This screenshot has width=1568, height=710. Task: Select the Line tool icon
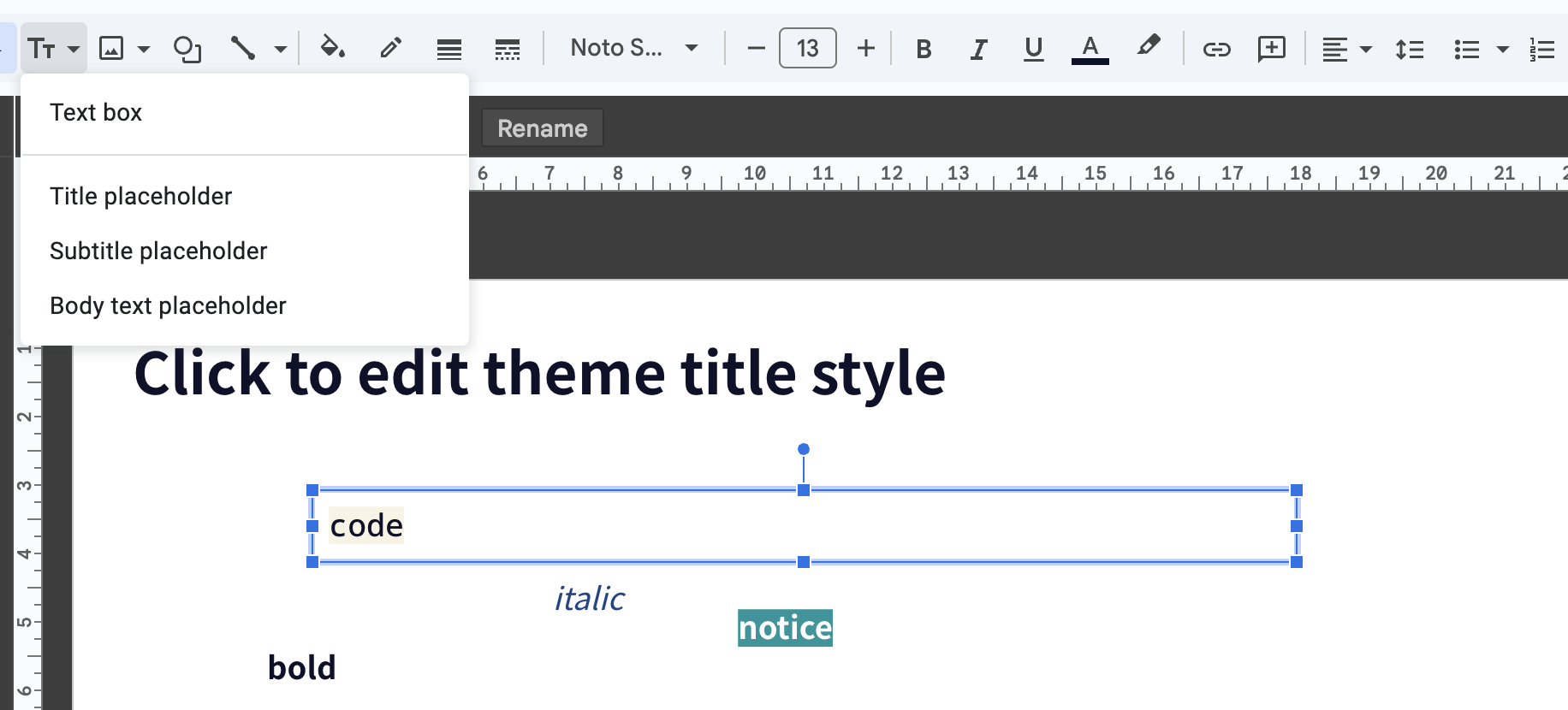(243, 49)
